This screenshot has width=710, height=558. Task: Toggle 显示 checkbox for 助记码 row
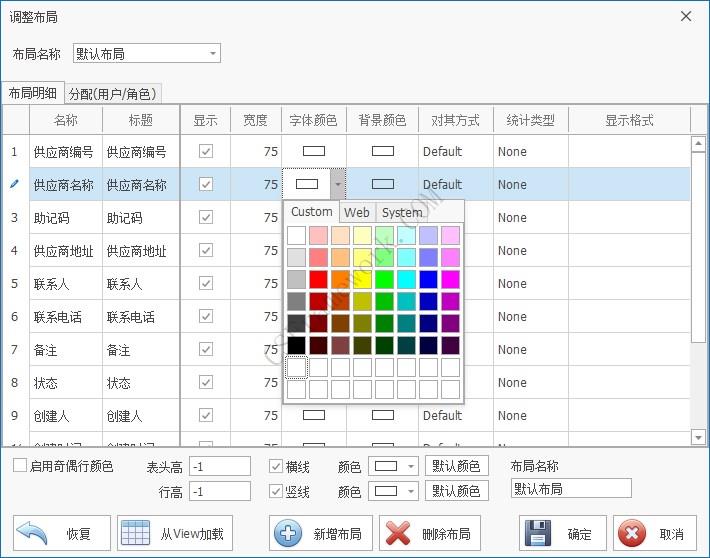[x=206, y=217]
